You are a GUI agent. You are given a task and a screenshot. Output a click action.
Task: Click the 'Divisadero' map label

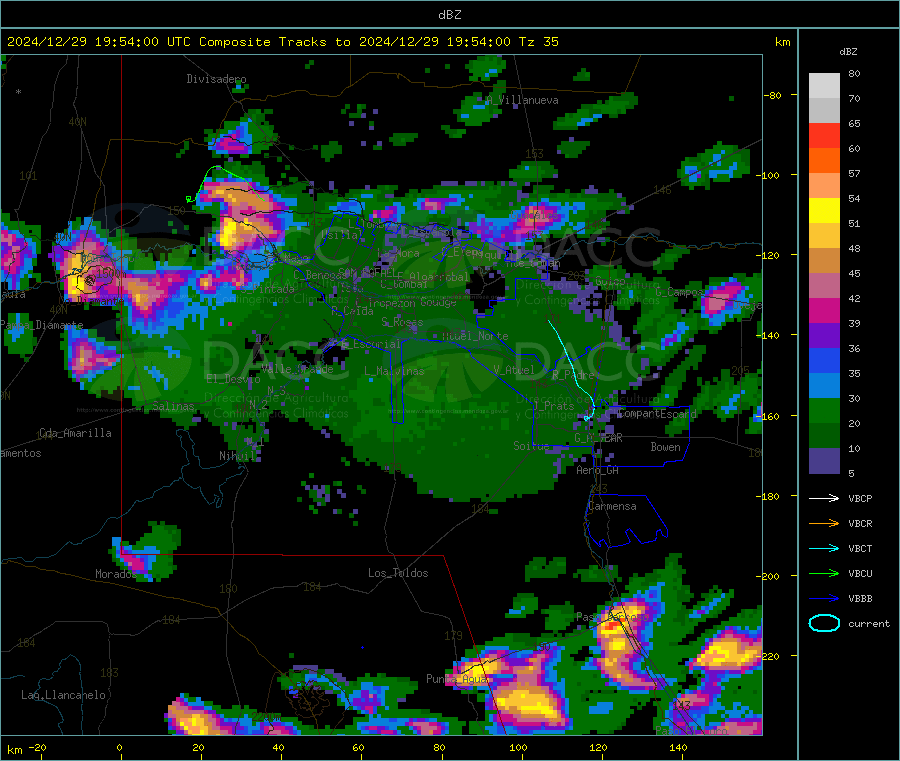(216, 79)
